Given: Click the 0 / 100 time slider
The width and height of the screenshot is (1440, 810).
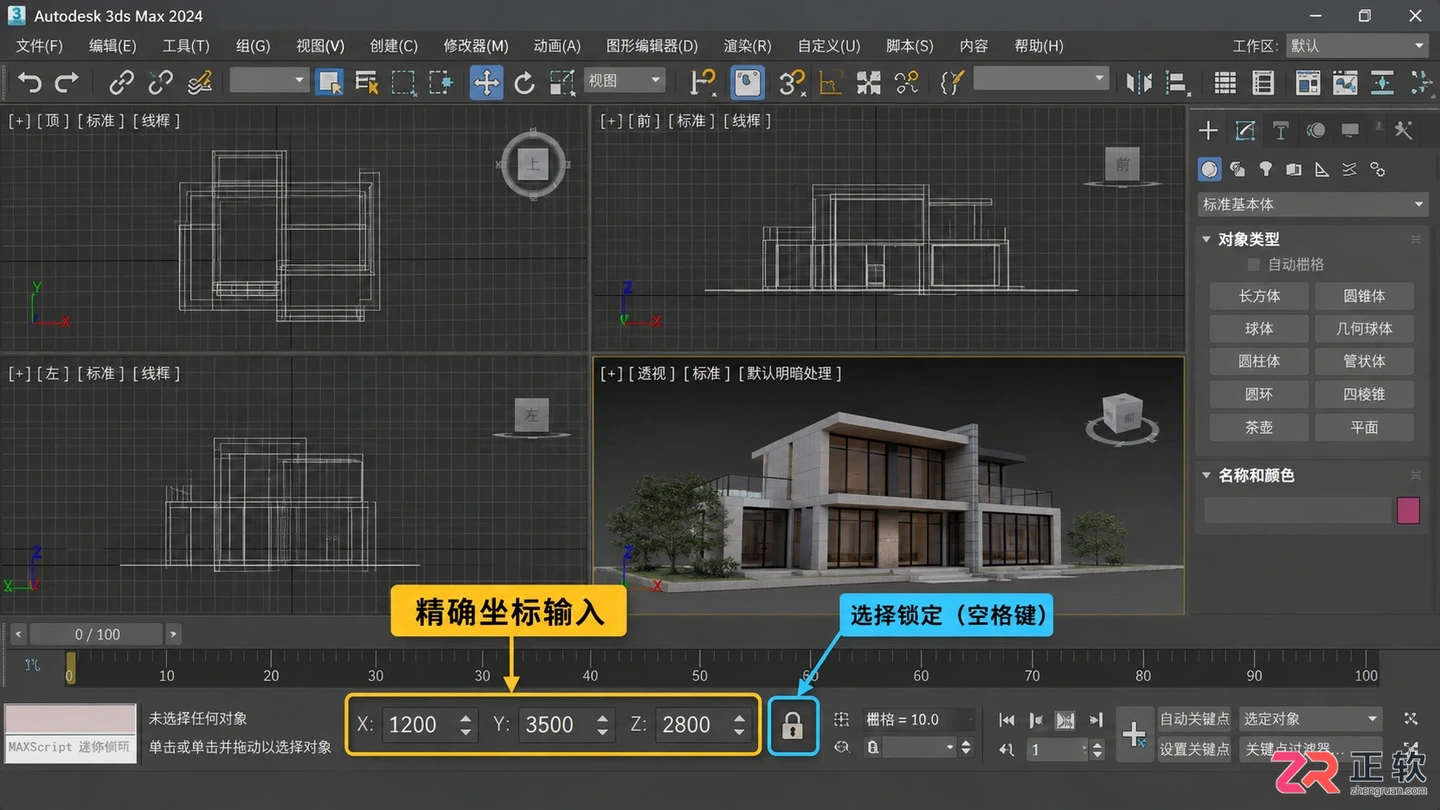Looking at the screenshot, I should (97, 634).
